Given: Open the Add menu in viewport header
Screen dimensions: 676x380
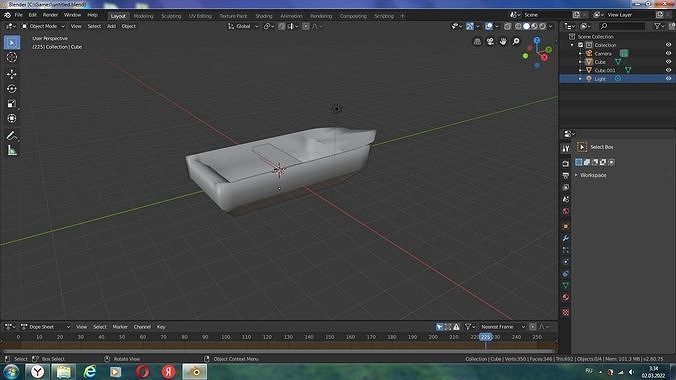Looking at the screenshot, I should tap(111, 26).
